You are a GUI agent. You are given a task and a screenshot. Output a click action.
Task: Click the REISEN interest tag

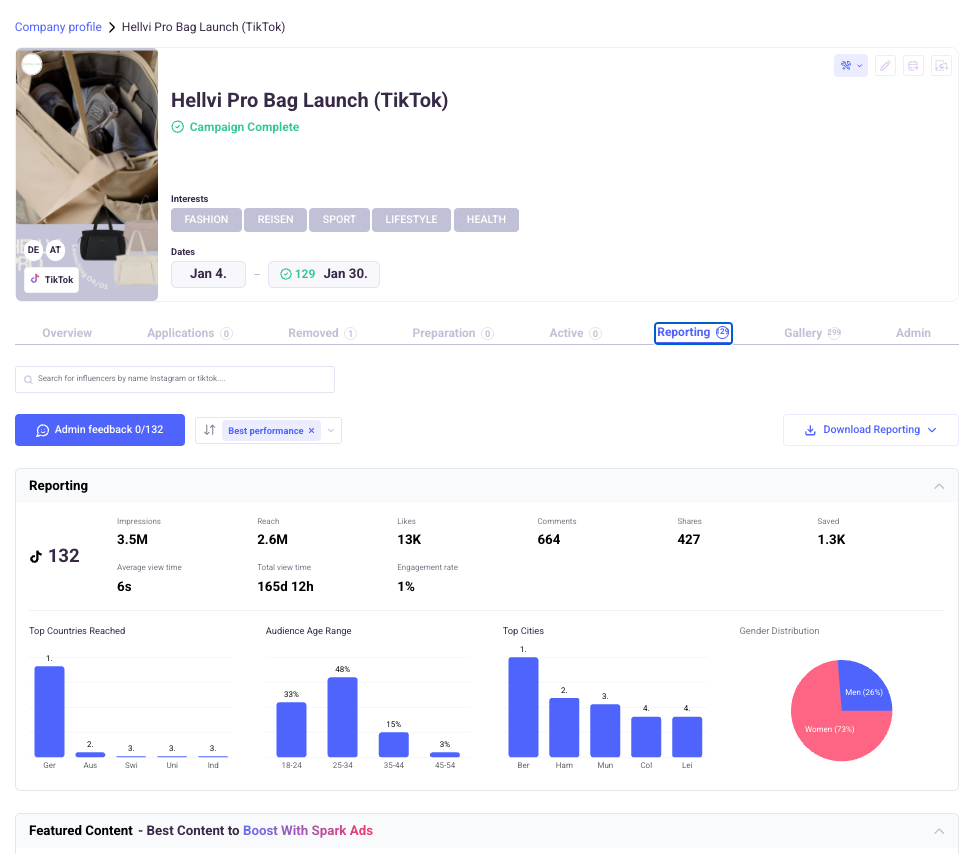[x=275, y=220]
